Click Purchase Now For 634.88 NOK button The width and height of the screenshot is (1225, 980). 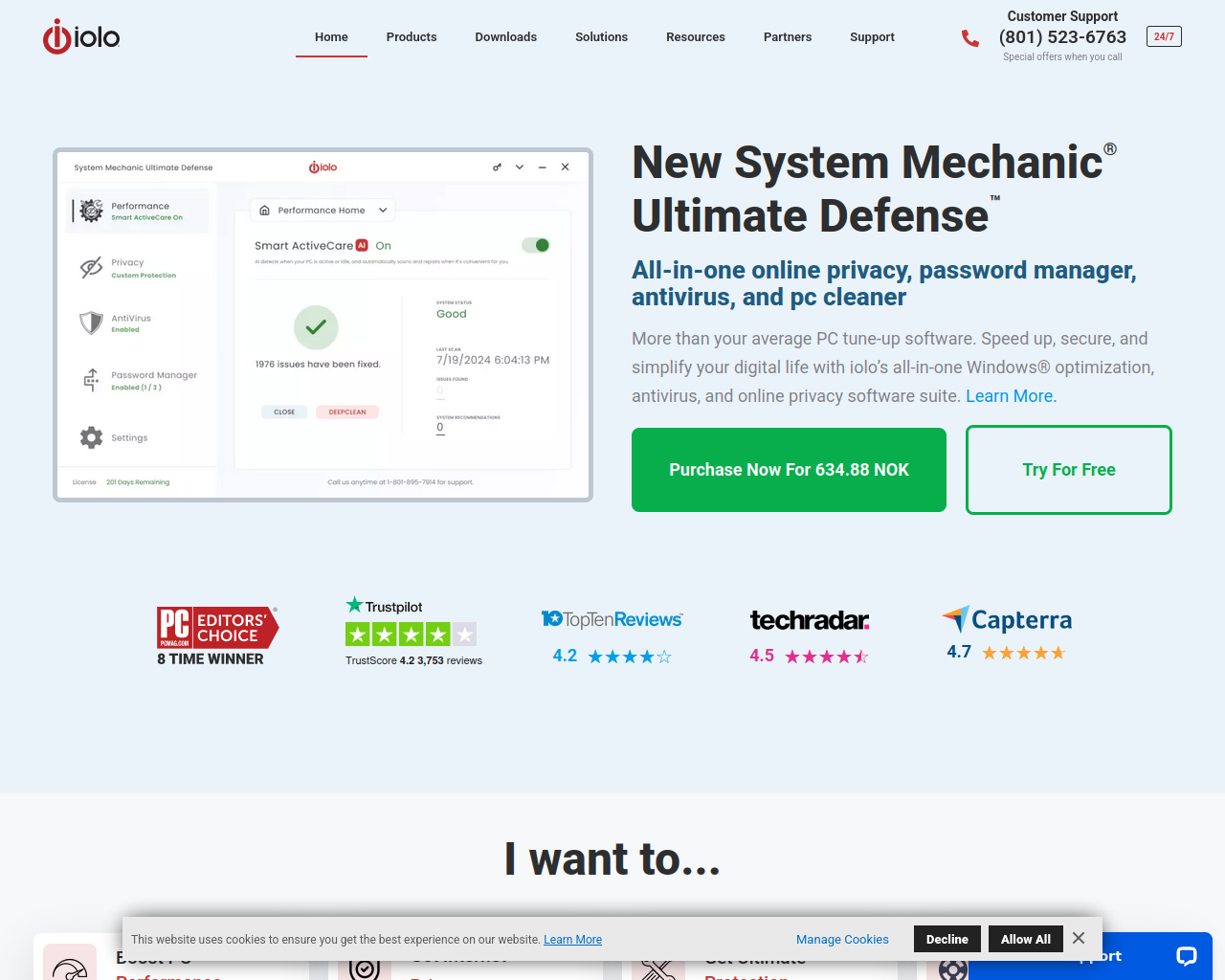pyautogui.click(x=789, y=470)
